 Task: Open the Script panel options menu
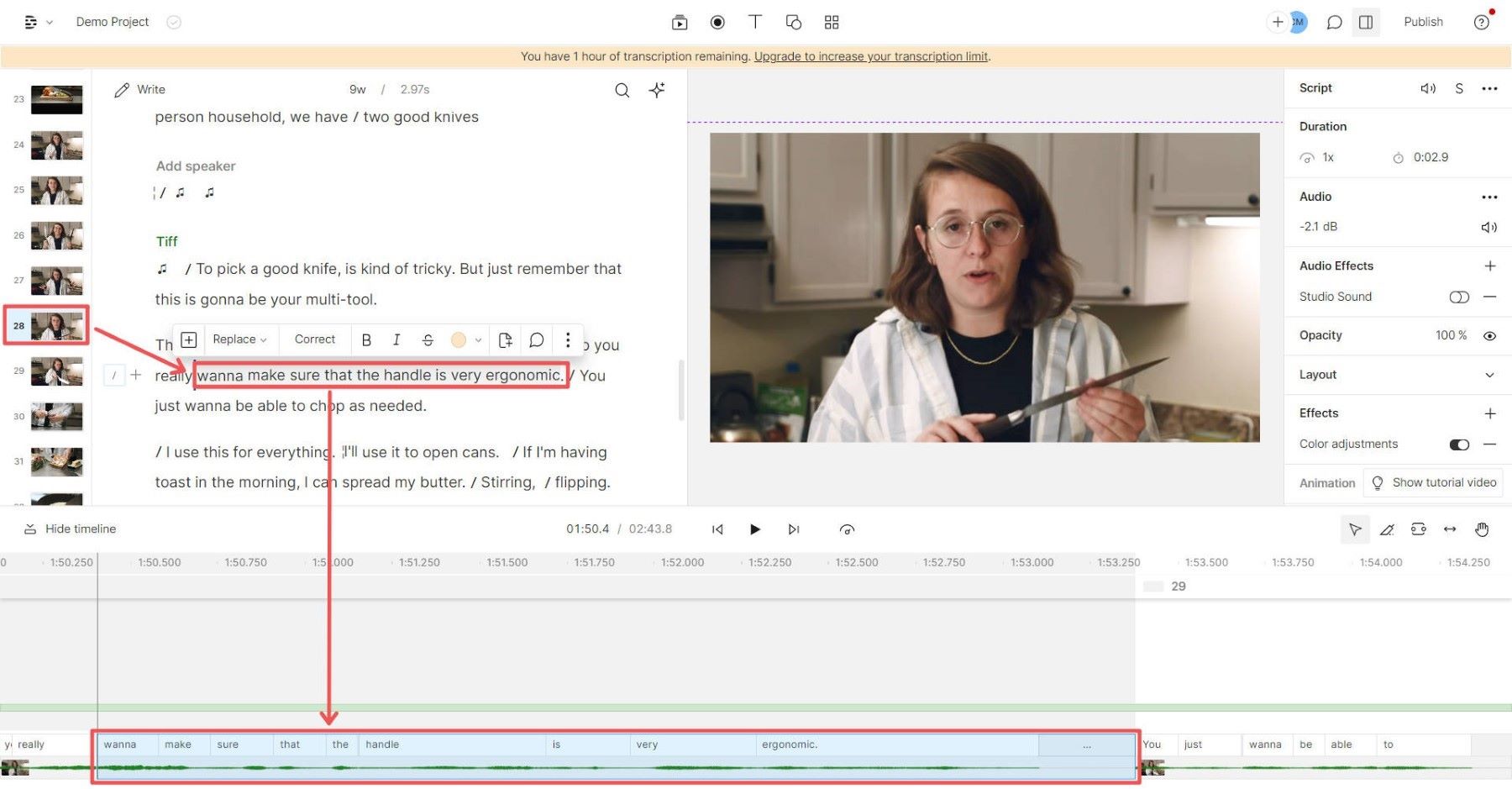click(x=1490, y=88)
